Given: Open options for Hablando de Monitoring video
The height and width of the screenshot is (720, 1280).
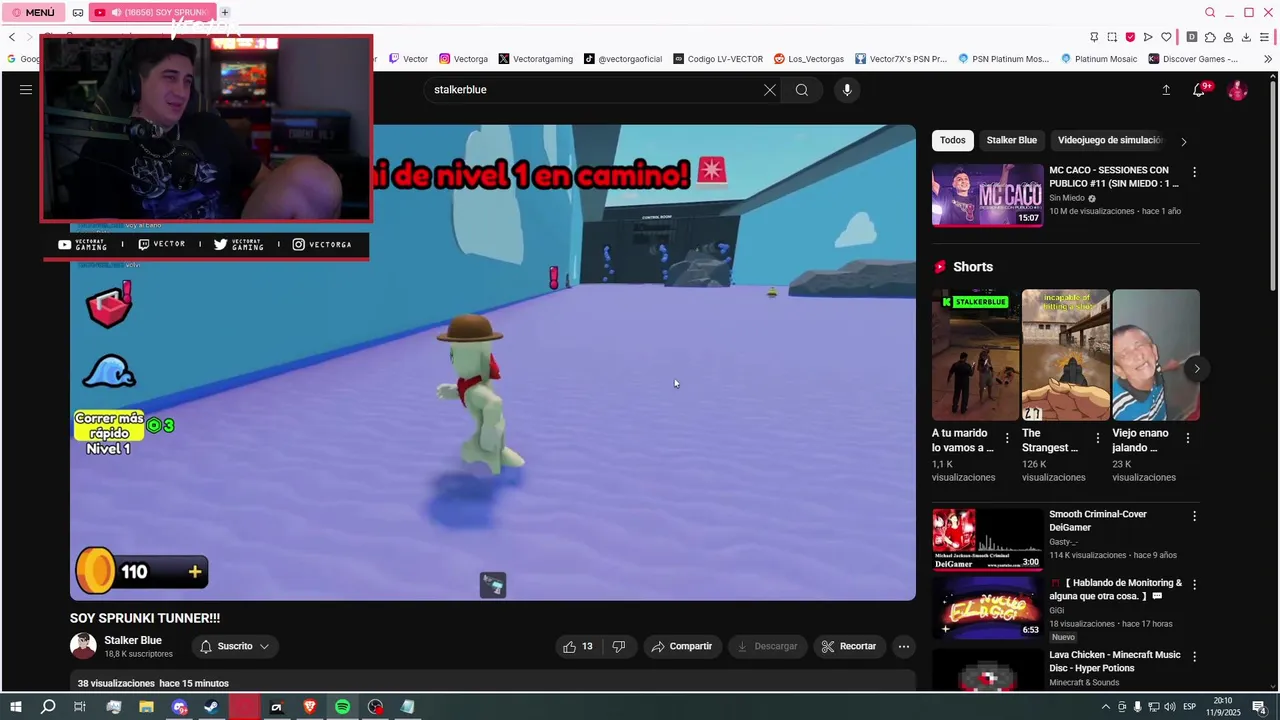Looking at the screenshot, I should tap(1194, 584).
